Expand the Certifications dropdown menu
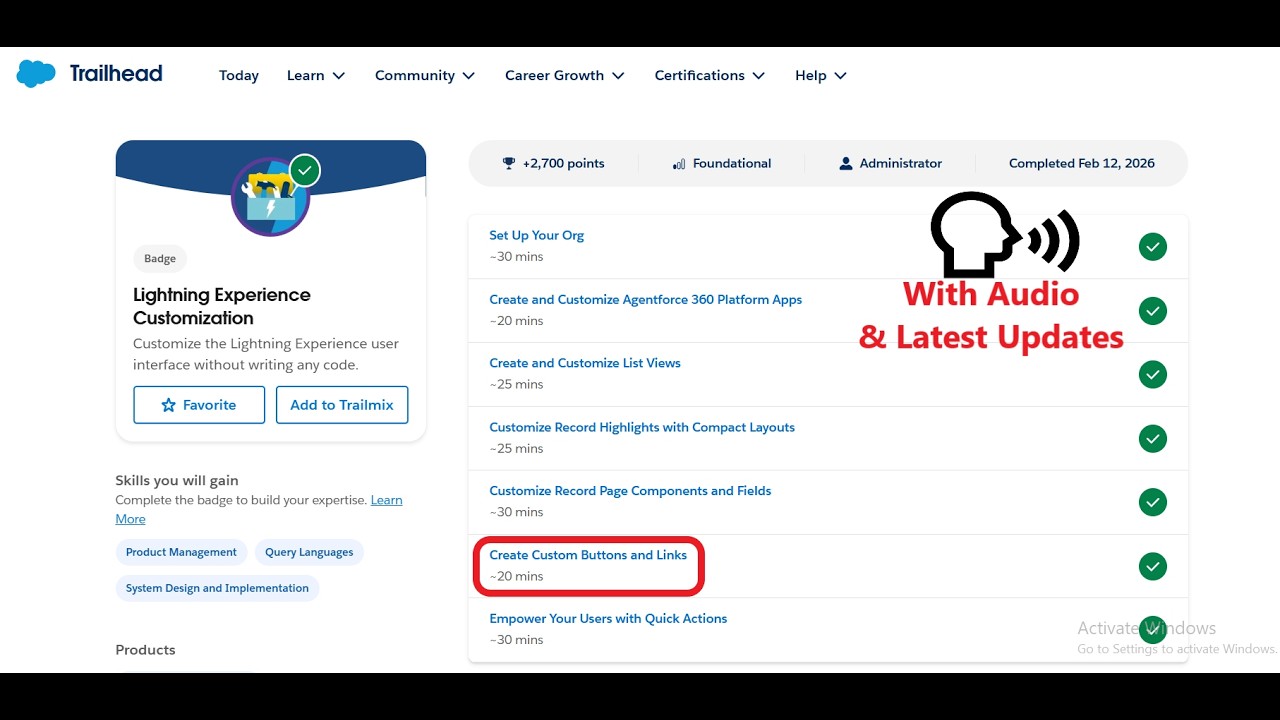1280x720 pixels. [x=710, y=75]
